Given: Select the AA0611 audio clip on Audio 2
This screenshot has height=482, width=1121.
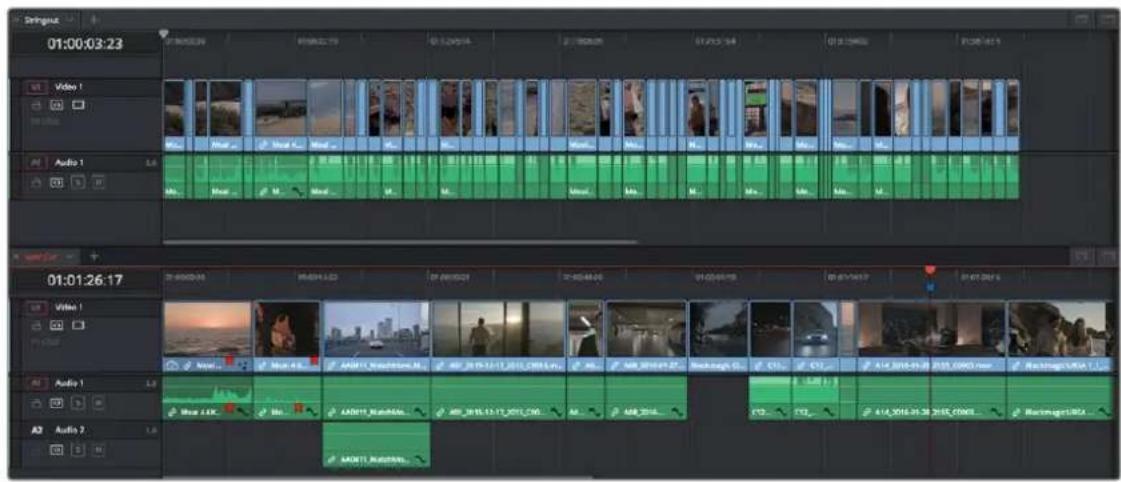Looking at the screenshot, I should pos(377,443).
